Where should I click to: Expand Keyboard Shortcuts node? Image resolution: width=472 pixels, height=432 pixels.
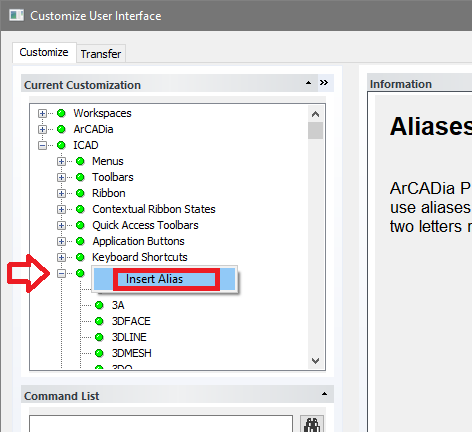tap(61, 257)
